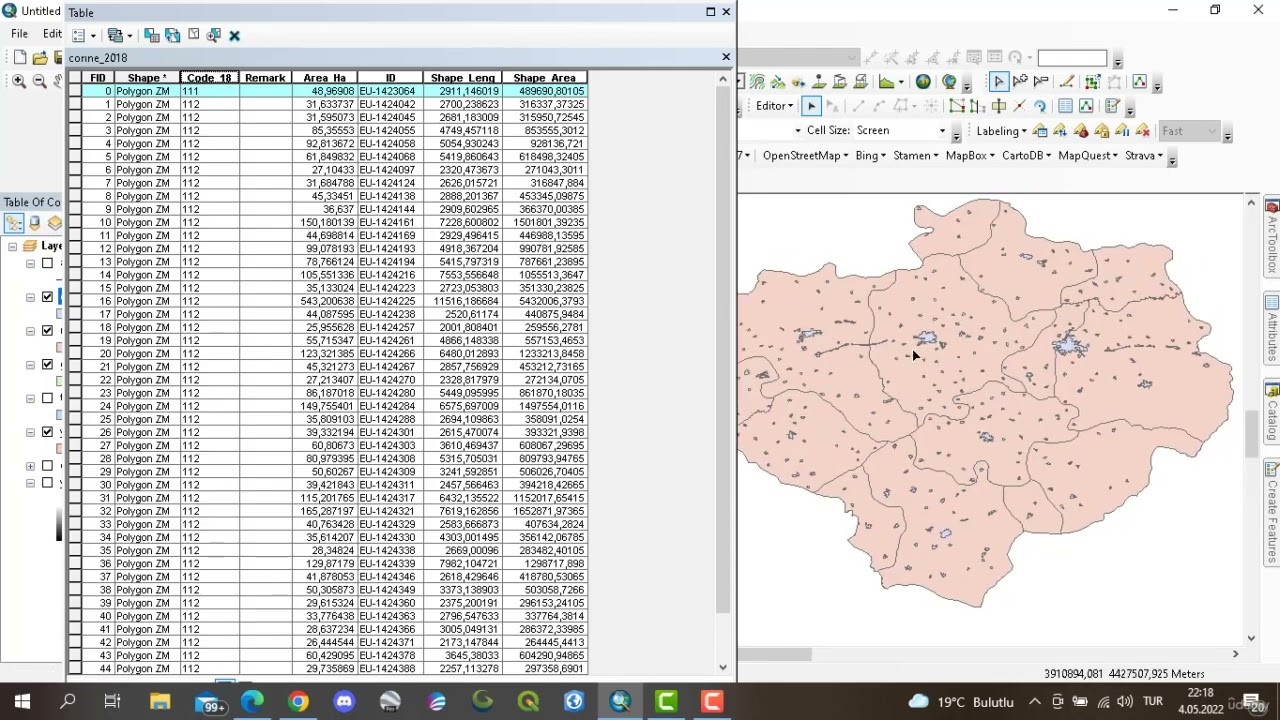The height and width of the screenshot is (720, 1280).
Task: Click the Open folder icon
Action: point(40,58)
